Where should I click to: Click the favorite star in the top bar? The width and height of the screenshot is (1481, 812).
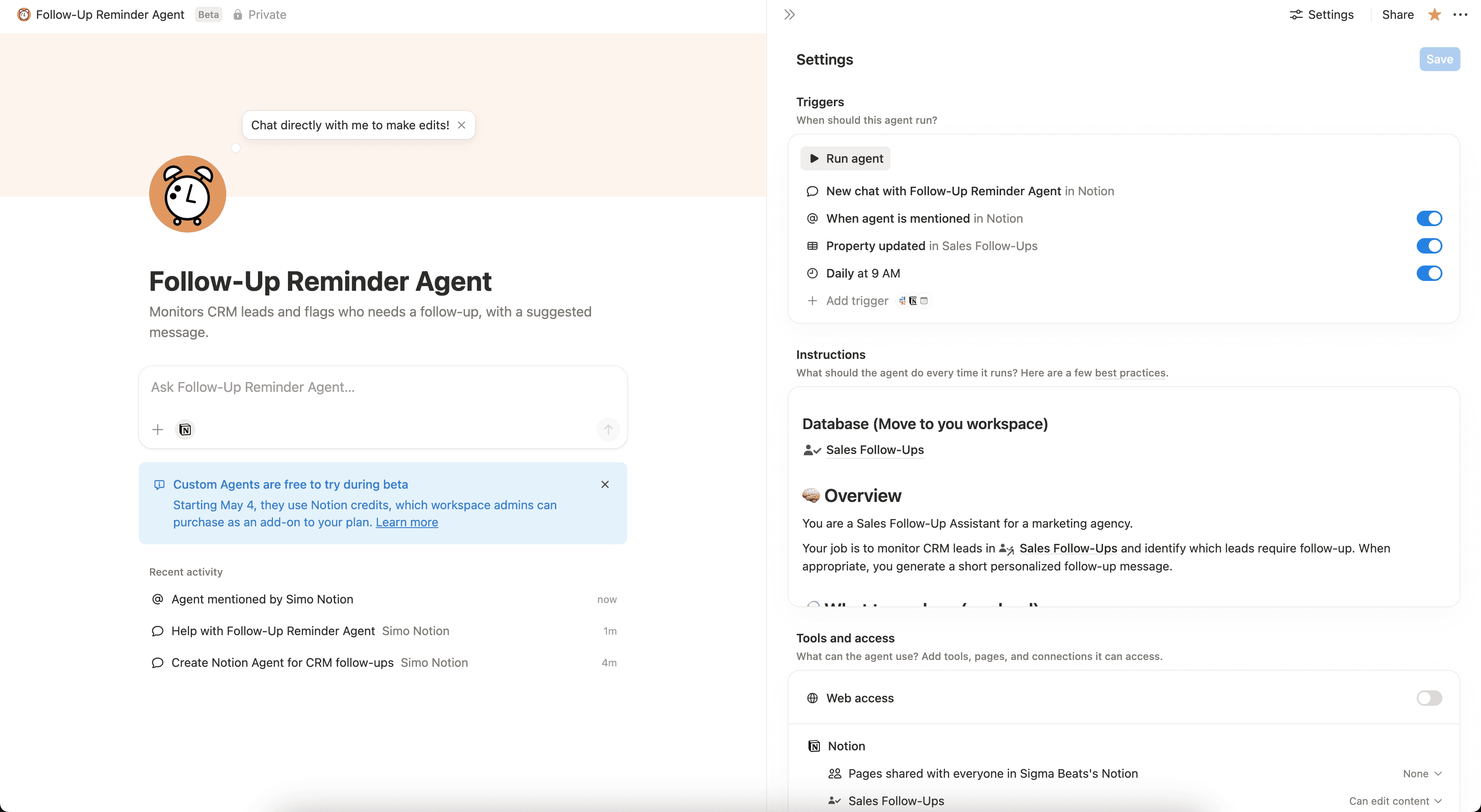[x=1434, y=15]
